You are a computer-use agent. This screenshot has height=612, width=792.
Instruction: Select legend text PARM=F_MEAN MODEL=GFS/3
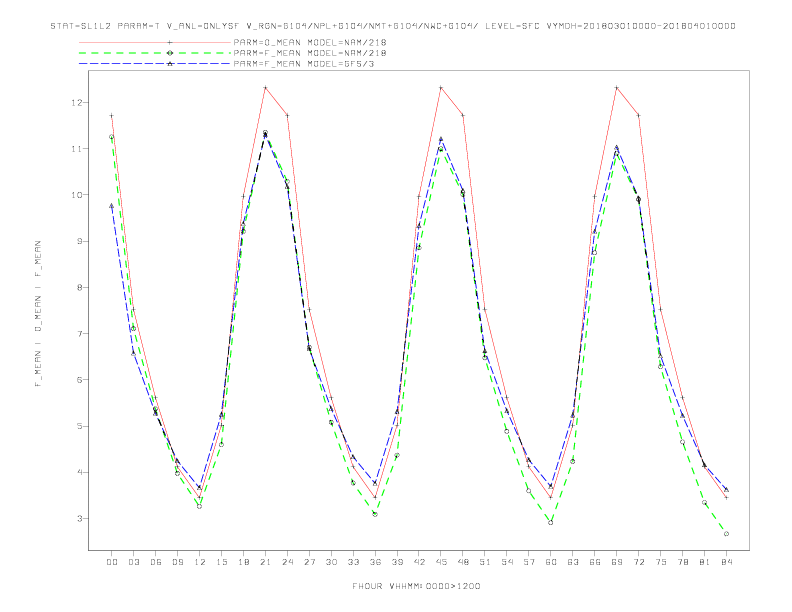tap(304, 64)
